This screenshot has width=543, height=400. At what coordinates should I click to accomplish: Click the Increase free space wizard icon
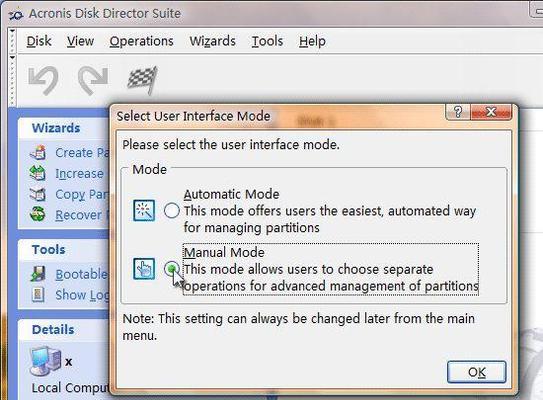coord(38,173)
